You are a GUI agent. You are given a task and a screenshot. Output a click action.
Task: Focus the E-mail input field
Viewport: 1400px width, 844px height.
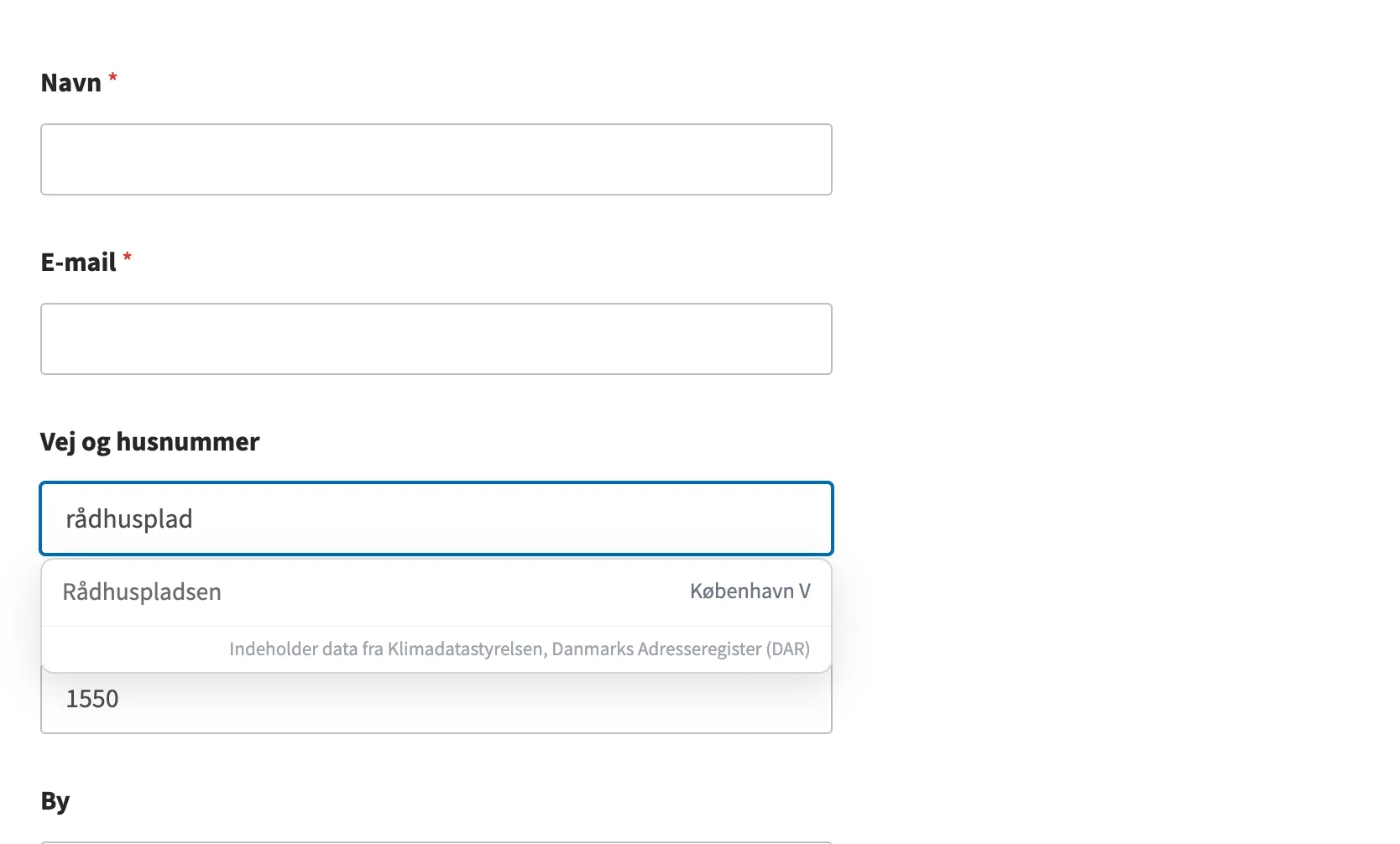pyautogui.click(x=436, y=339)
